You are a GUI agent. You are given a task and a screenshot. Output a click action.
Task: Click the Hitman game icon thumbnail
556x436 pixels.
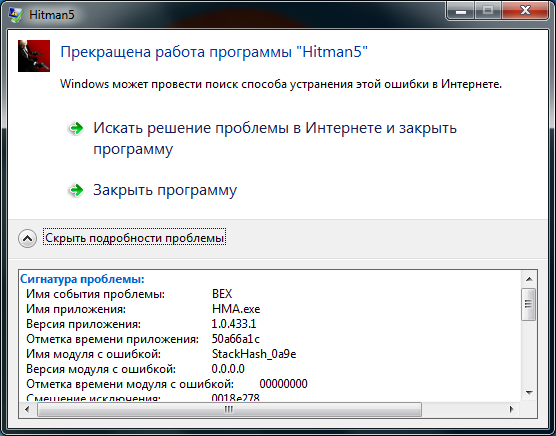(34, 56)
